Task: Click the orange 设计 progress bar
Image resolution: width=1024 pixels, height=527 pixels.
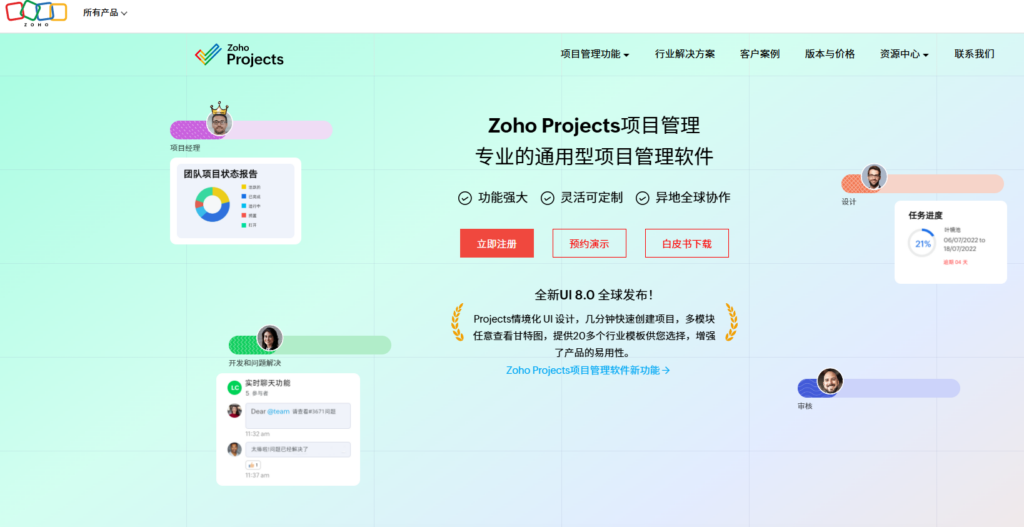Action: [x=922, y=184]
